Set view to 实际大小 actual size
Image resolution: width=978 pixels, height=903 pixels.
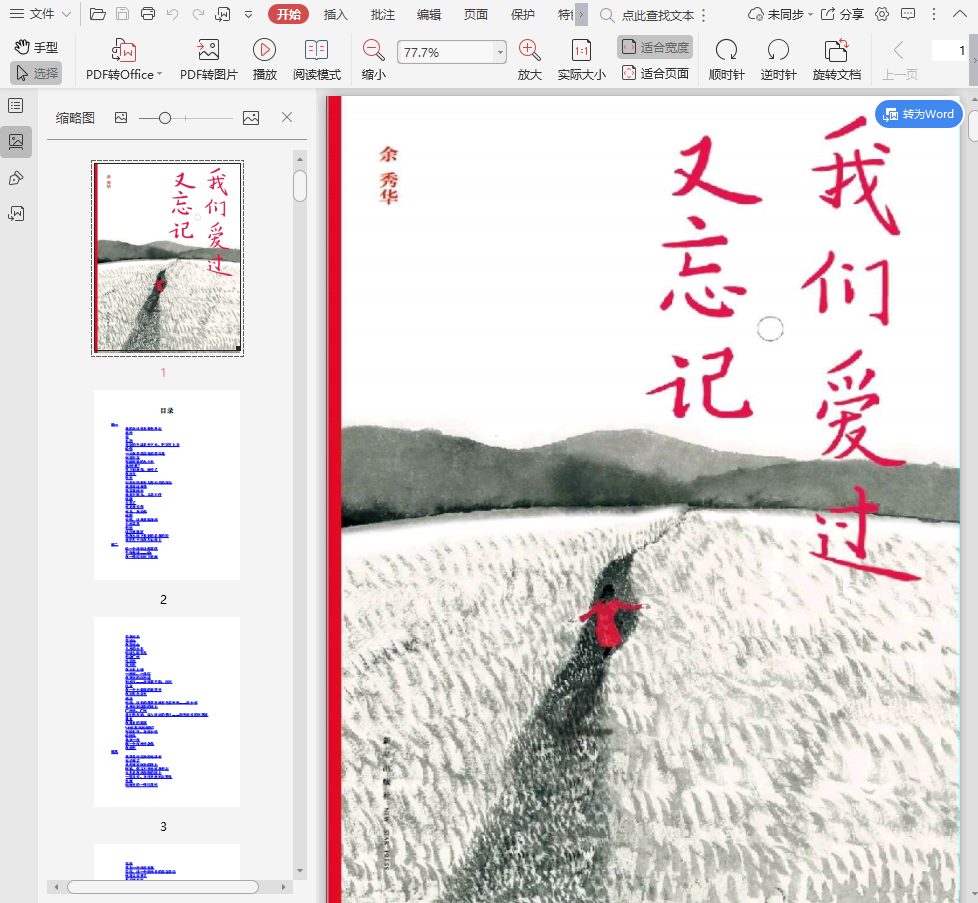point(581,60)
